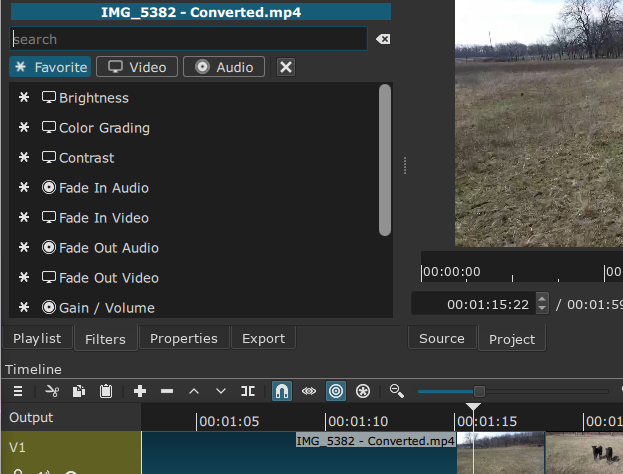The width and height of the screenshot is (623, 474).
Task: Click the filter list scrollbar
Action: (x=385, y=160)
